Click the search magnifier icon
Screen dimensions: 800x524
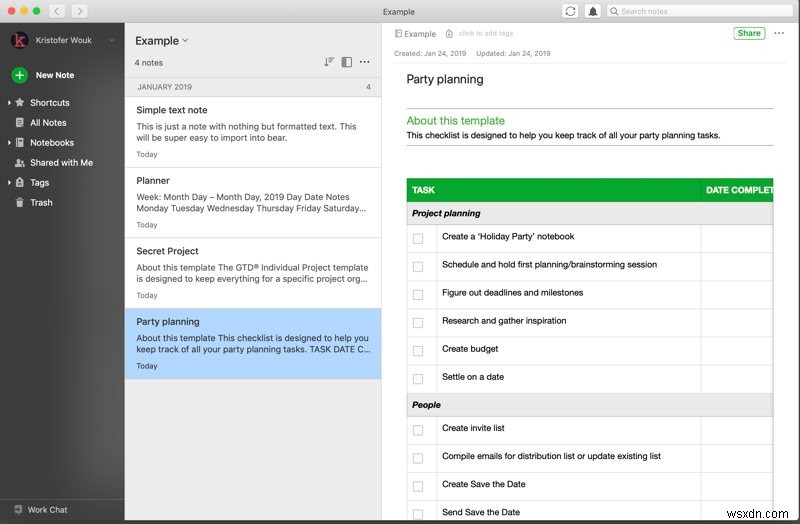click(614, 11)
